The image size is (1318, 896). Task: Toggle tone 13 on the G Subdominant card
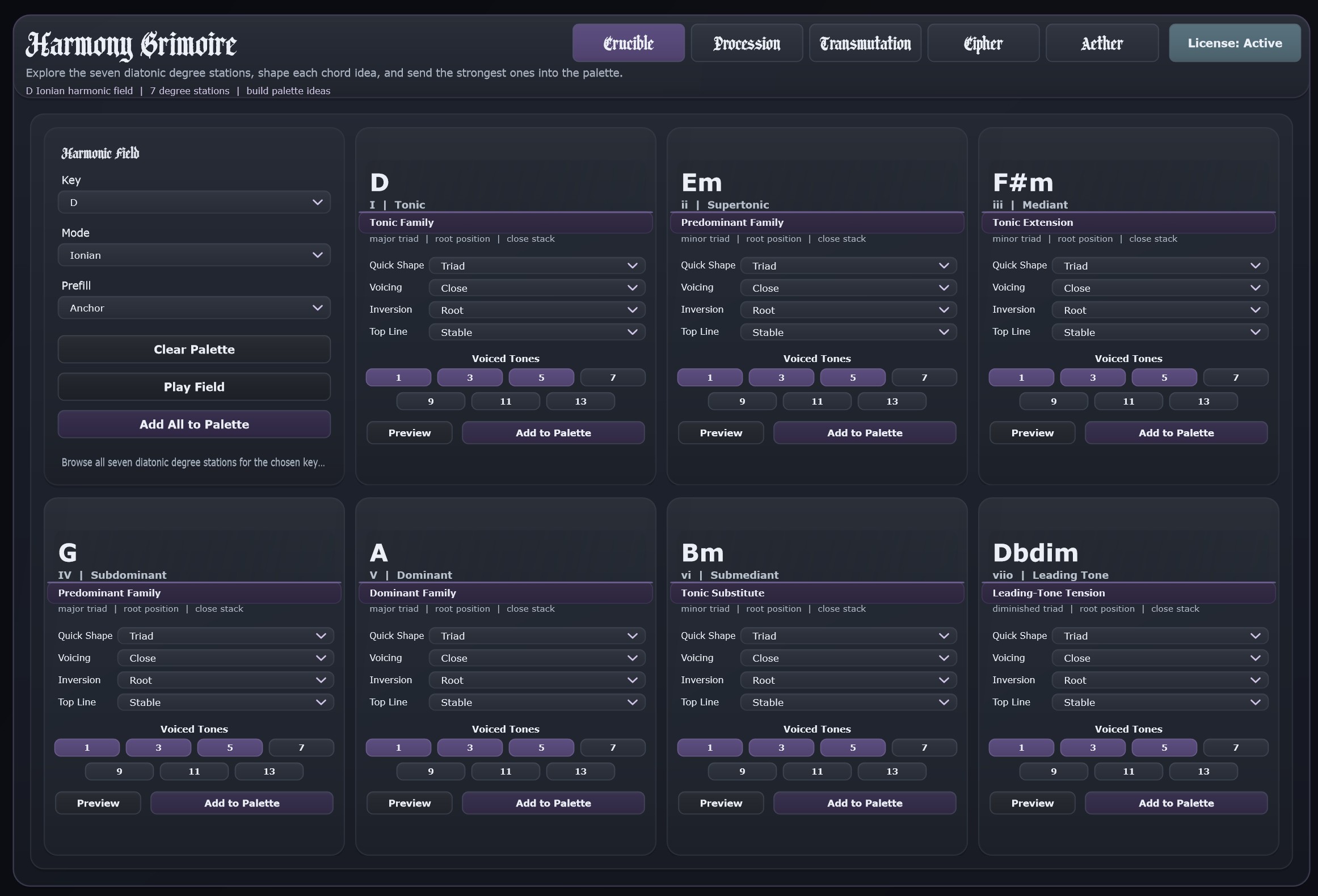click(269, 771)
